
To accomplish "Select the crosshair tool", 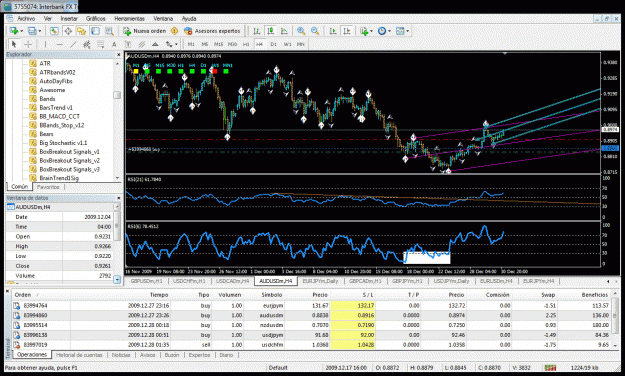I will pos(28,44).
